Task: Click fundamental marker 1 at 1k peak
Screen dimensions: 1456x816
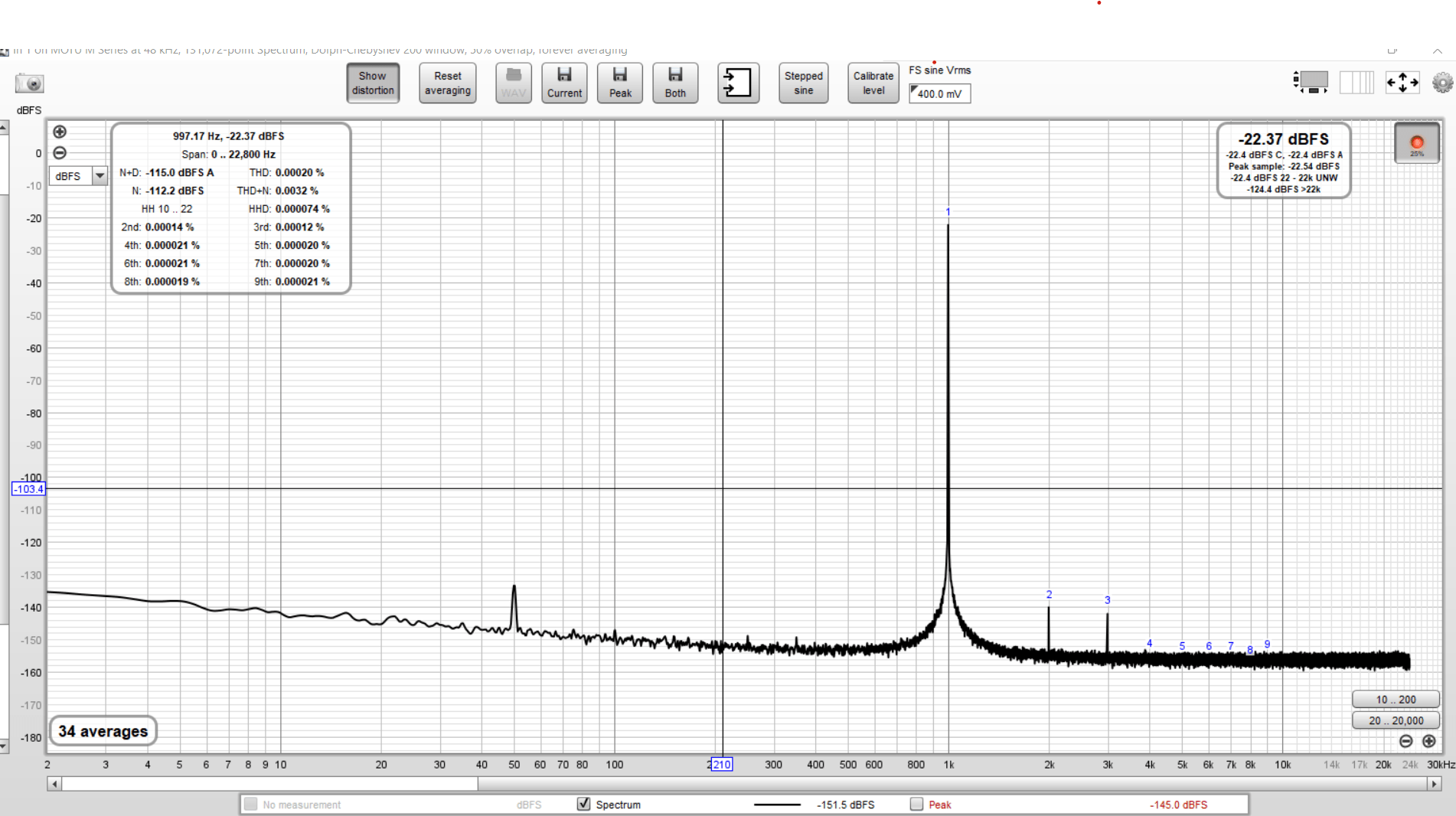Action: point(948,212)
